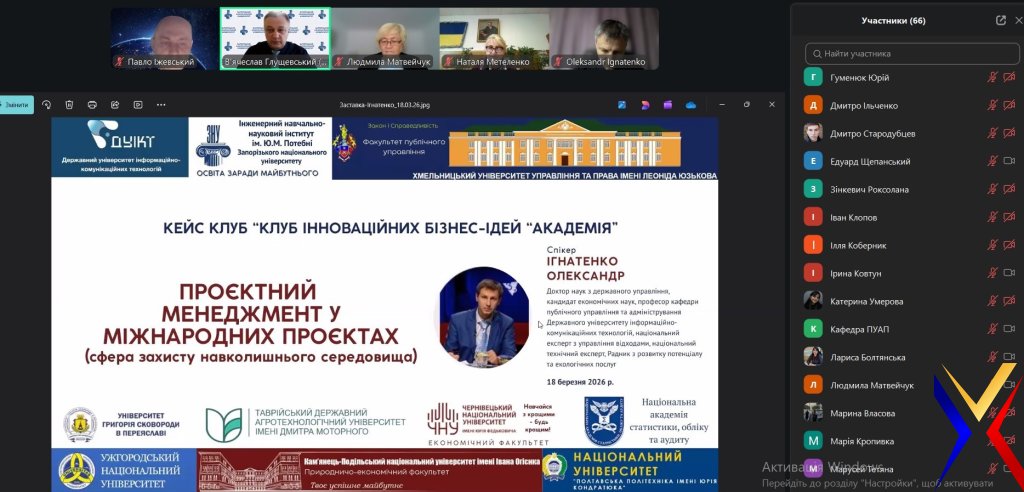Screen dimensions: 1024x492
Task: Click the print icon in Photos toolbar
Action: (92, 104)
